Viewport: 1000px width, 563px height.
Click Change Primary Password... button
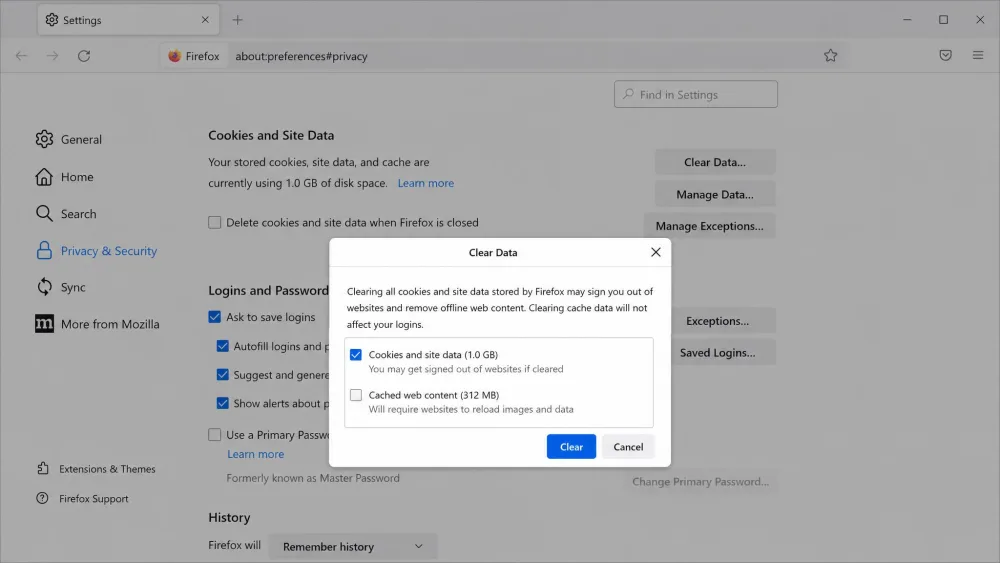click(700, 481)
